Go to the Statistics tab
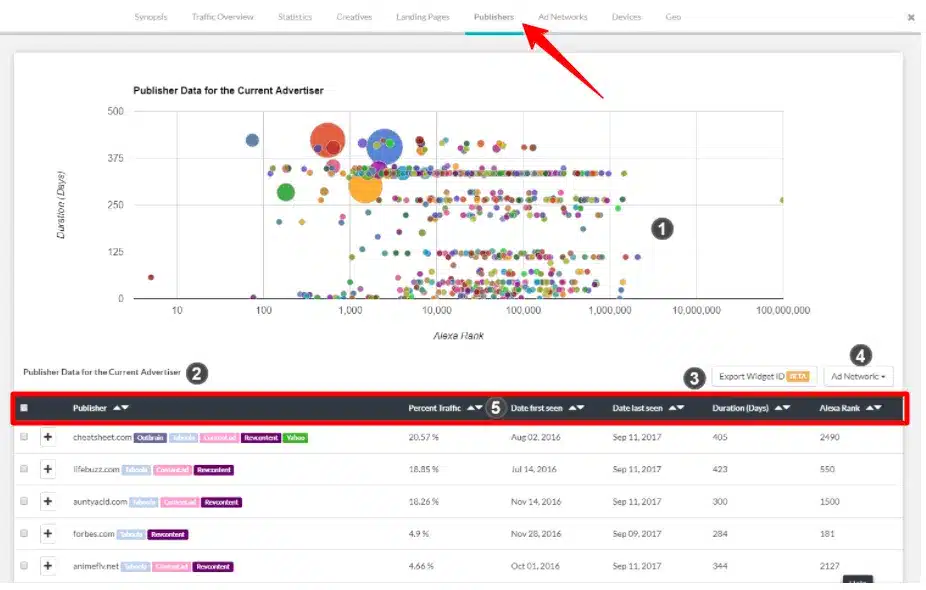 (295, 17)
